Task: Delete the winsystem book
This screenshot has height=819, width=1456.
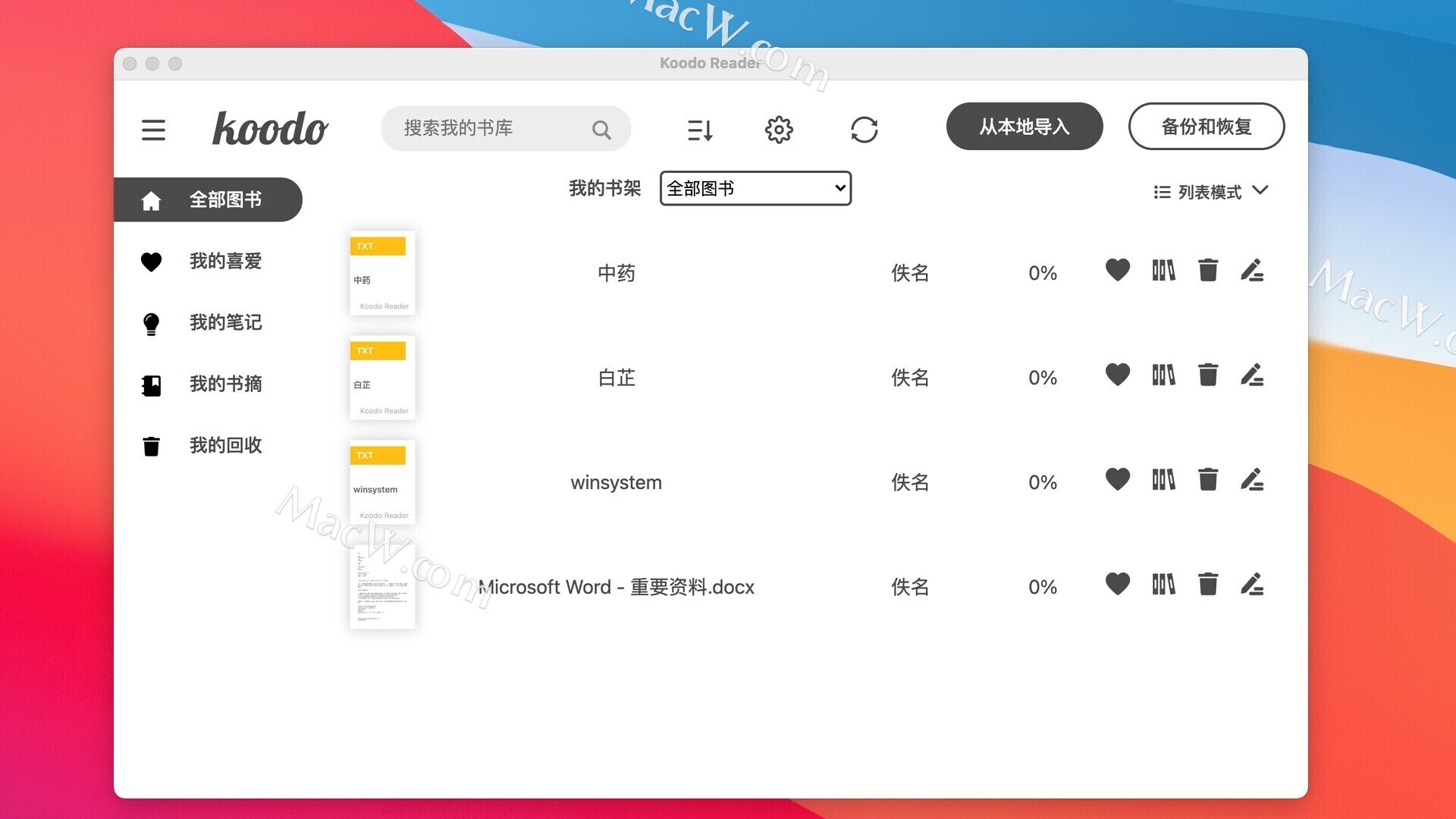Action: [1208, 479]
